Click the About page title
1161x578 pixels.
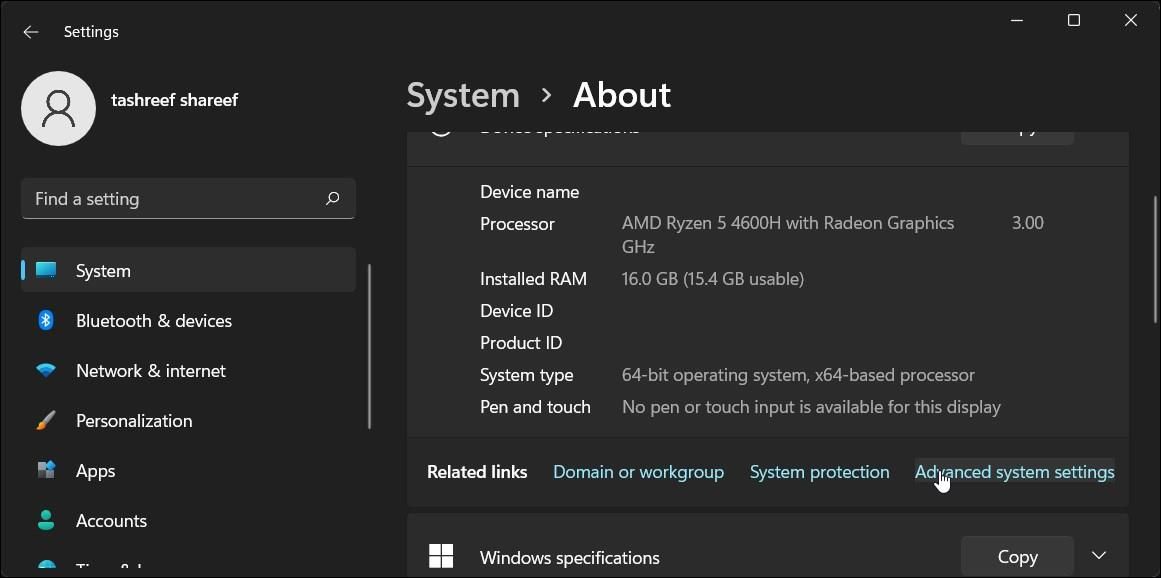point(622,95)
